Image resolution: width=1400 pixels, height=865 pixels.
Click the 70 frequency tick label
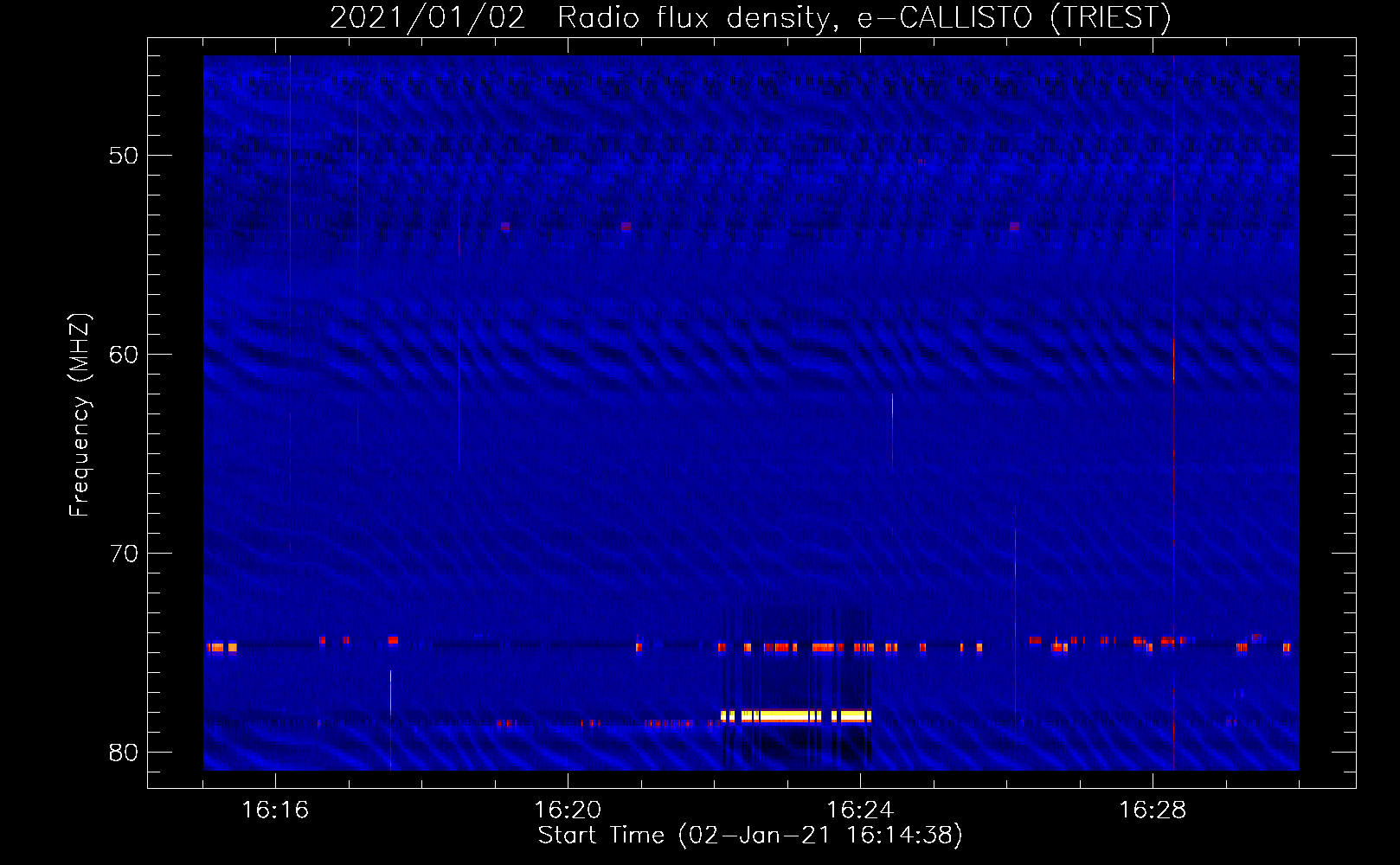[124, 554]
